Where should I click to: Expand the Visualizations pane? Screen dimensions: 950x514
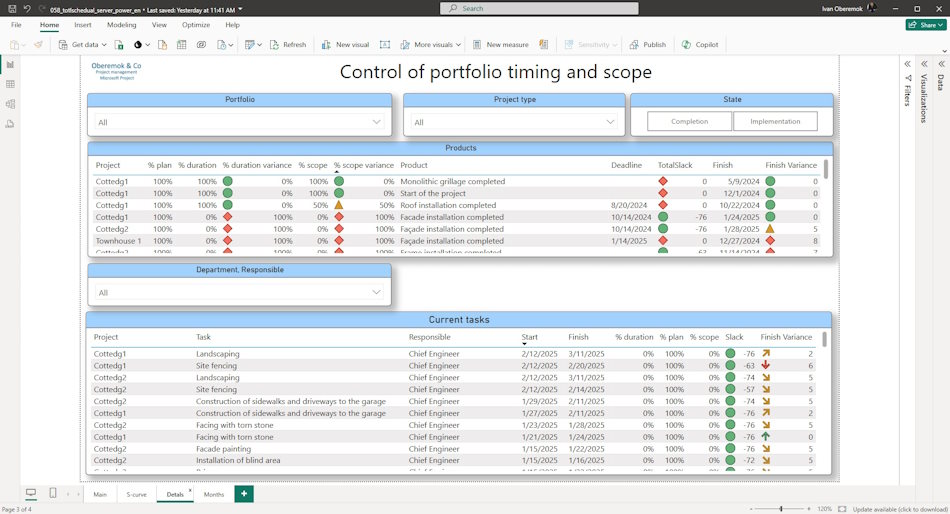[x=924, y=64]
